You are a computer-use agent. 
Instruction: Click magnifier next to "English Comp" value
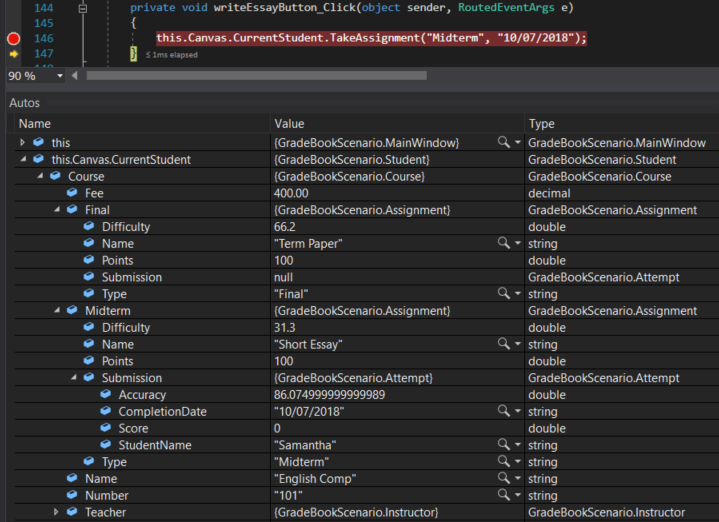point(503,478)
